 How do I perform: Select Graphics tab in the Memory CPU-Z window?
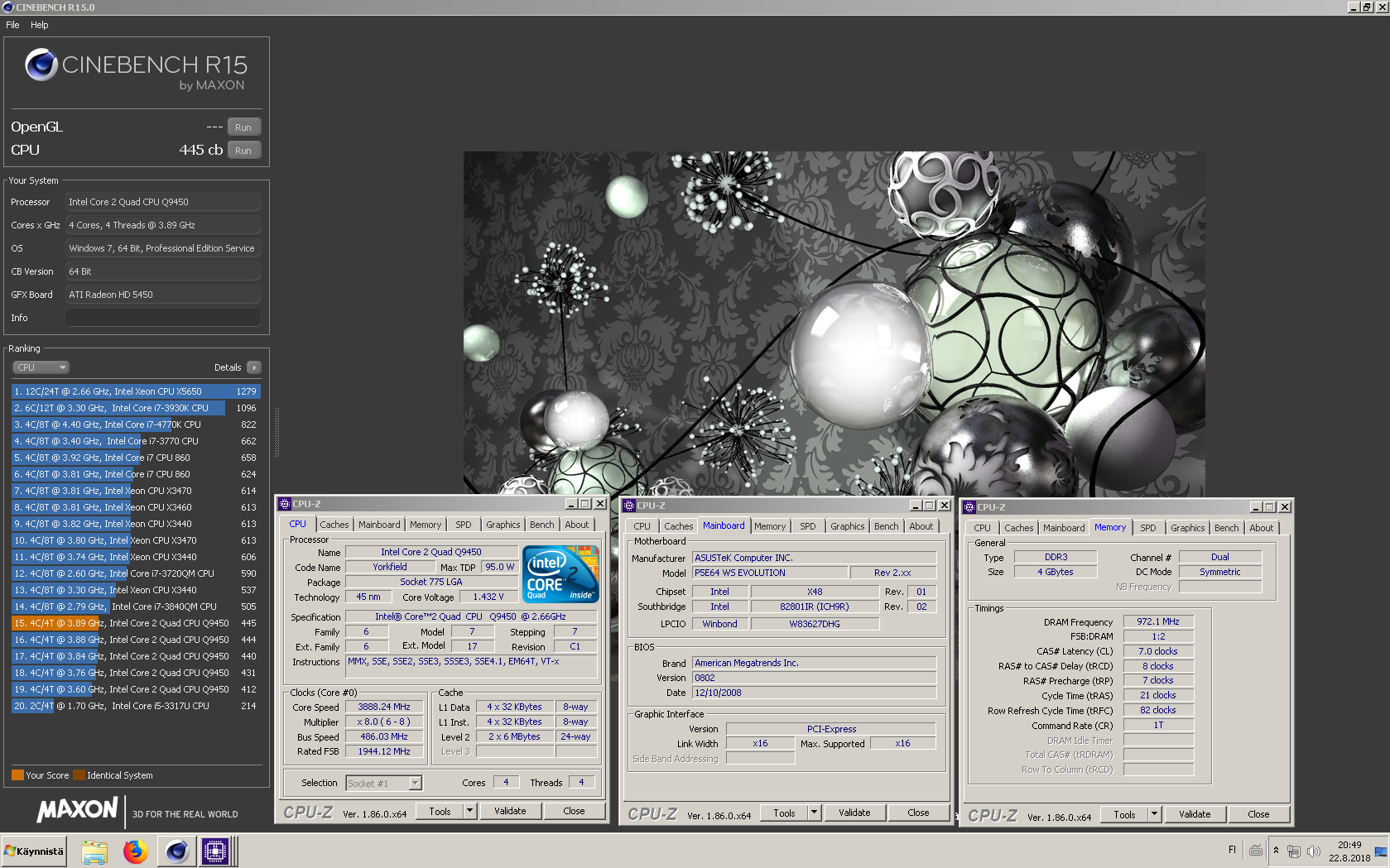(1188, 528)
